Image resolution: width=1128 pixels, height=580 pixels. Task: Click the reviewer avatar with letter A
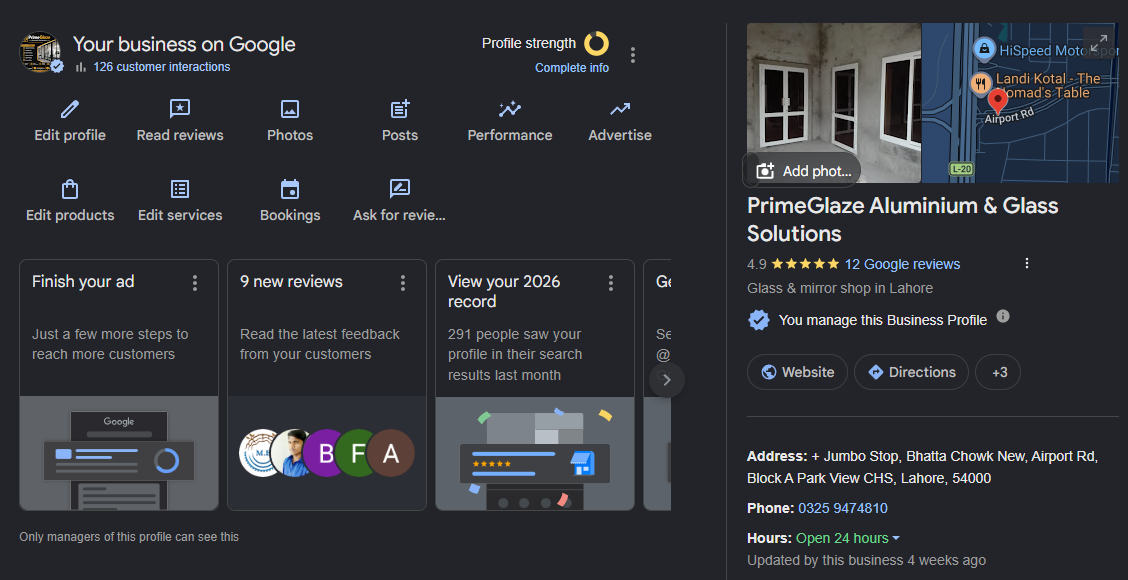(x=391, y=453)
